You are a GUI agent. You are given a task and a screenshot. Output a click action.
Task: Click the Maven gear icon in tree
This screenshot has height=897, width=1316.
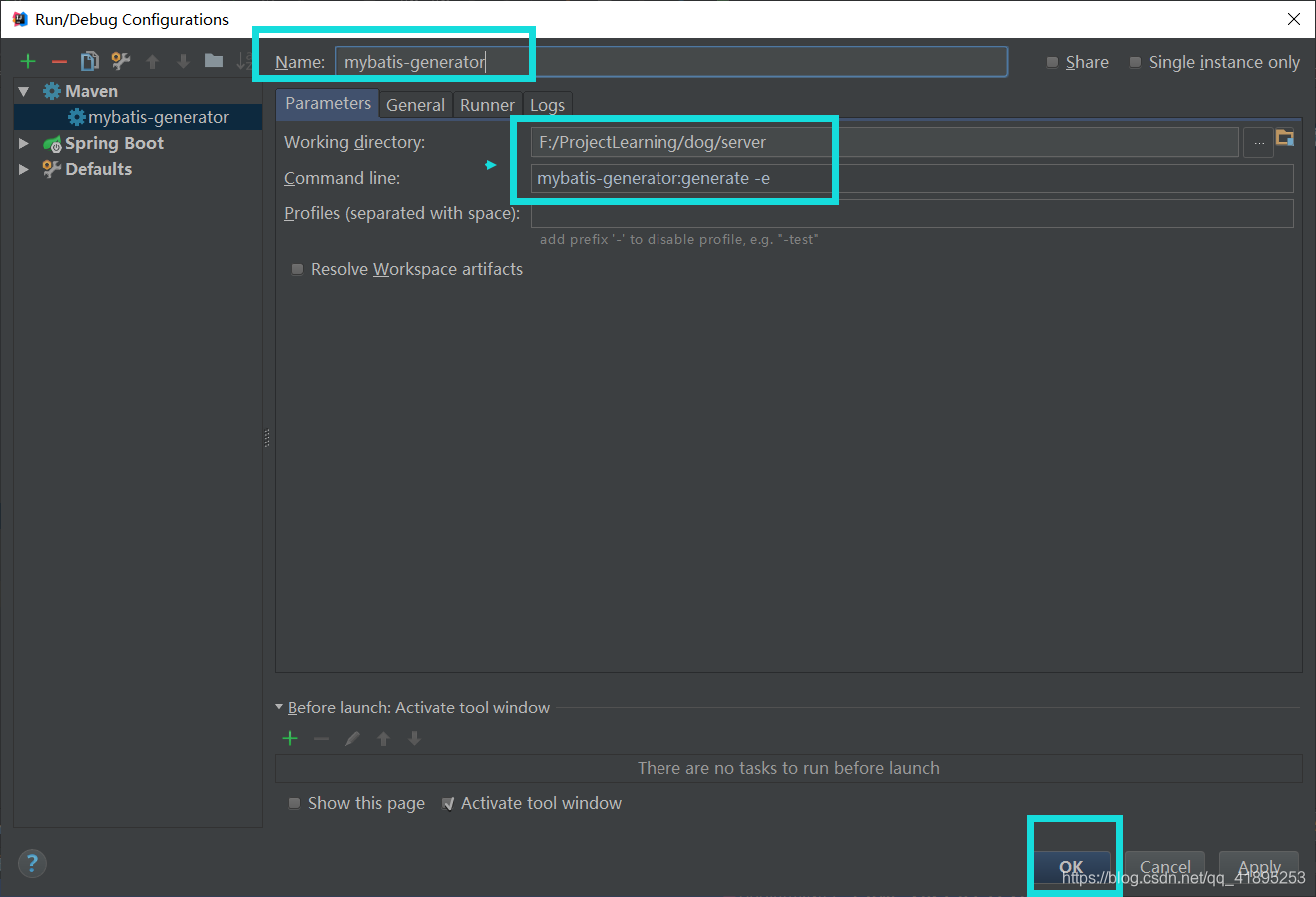(52, 91)
